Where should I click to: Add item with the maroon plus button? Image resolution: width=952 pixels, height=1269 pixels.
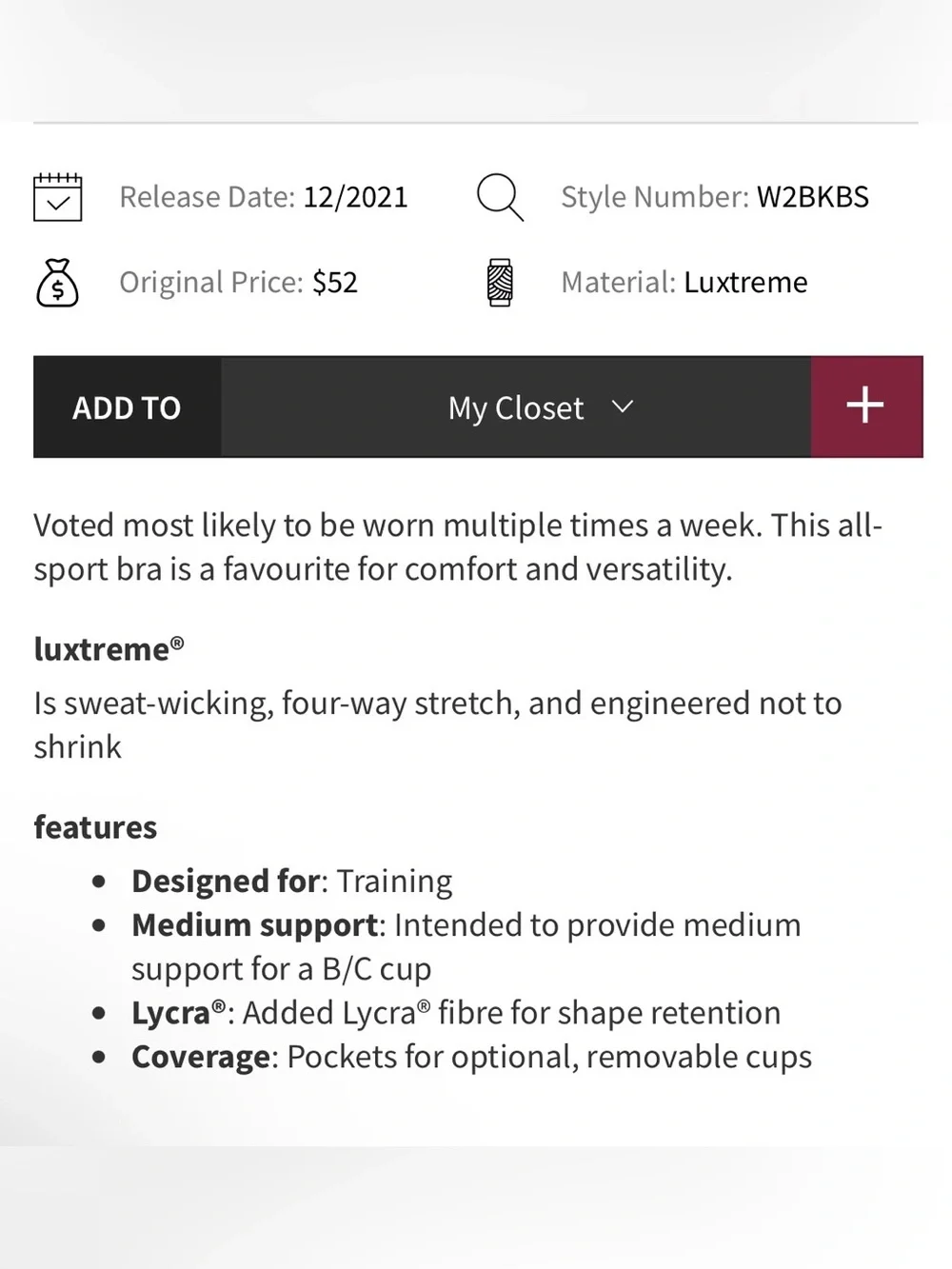pos(866,407)
